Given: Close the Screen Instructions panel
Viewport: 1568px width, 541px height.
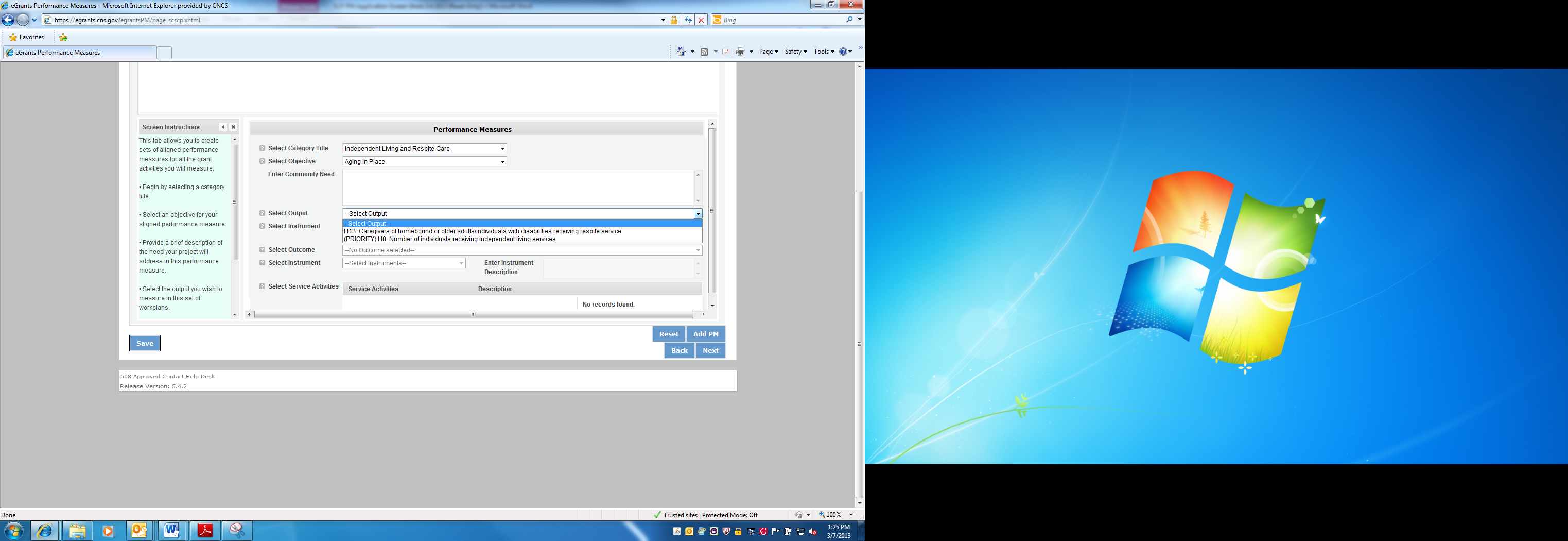Looking at the screenshot, I should point(233,127).
